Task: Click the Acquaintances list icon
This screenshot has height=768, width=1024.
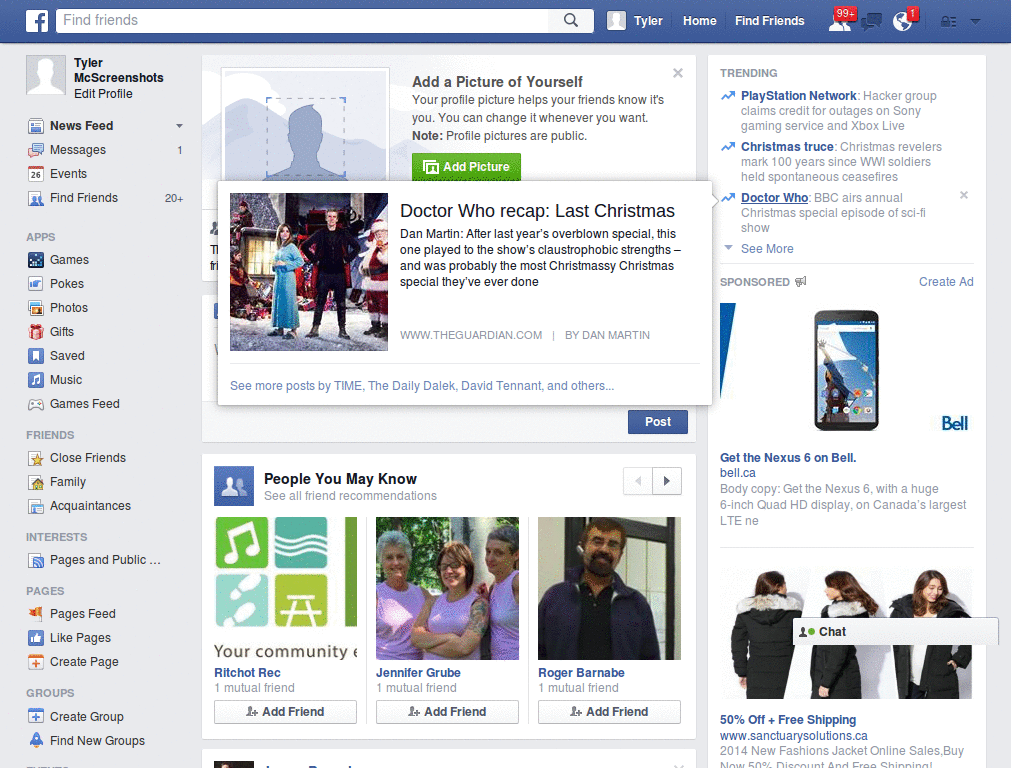Action: (36, 506)
